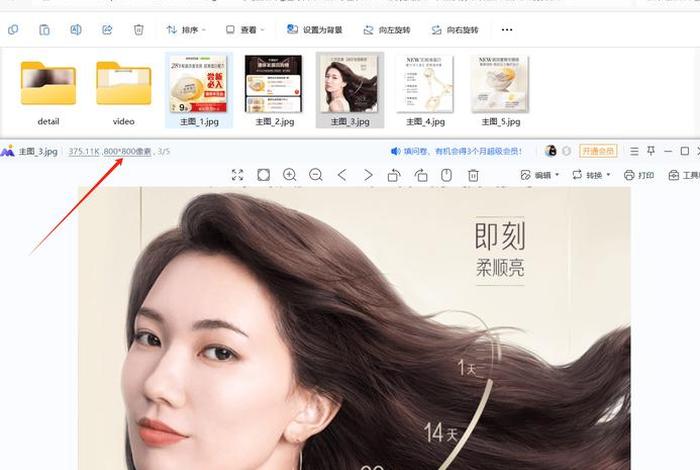Screen dimensions: 700x470
Task: Select the 主图_5.jpg thumbnail
Action: [x=500, y=90]
